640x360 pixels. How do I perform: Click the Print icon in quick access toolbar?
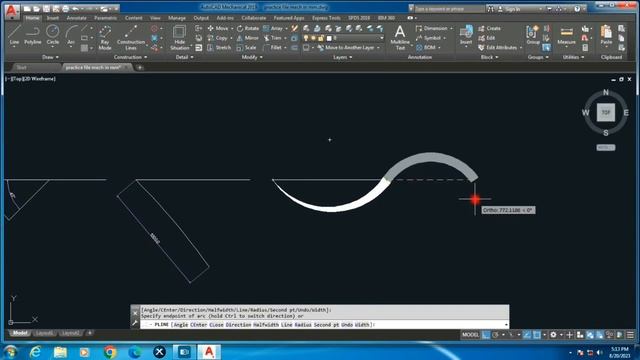(65, 8)
